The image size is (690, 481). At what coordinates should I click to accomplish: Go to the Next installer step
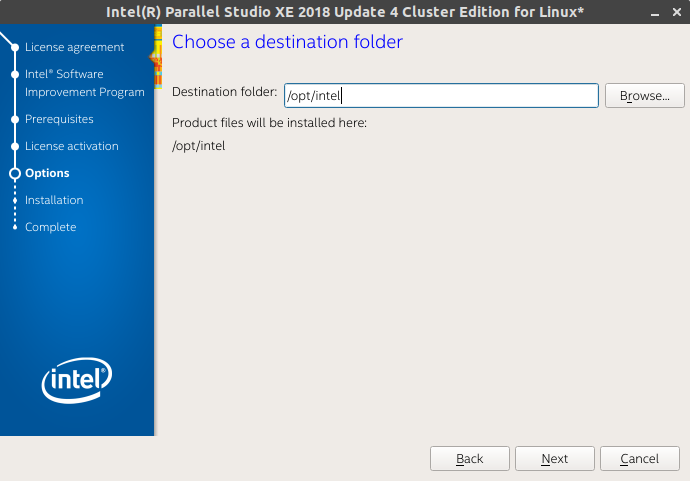554,459
